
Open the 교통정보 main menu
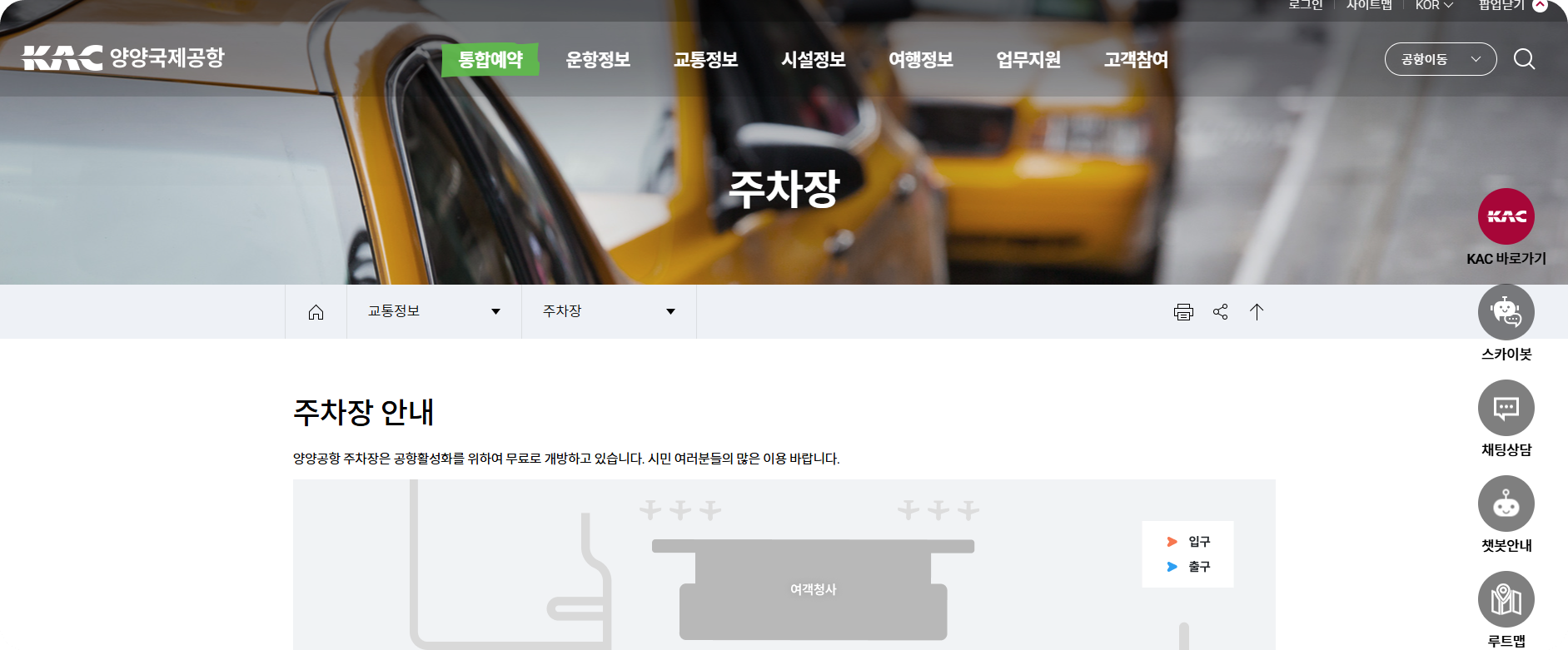[706, 60]
